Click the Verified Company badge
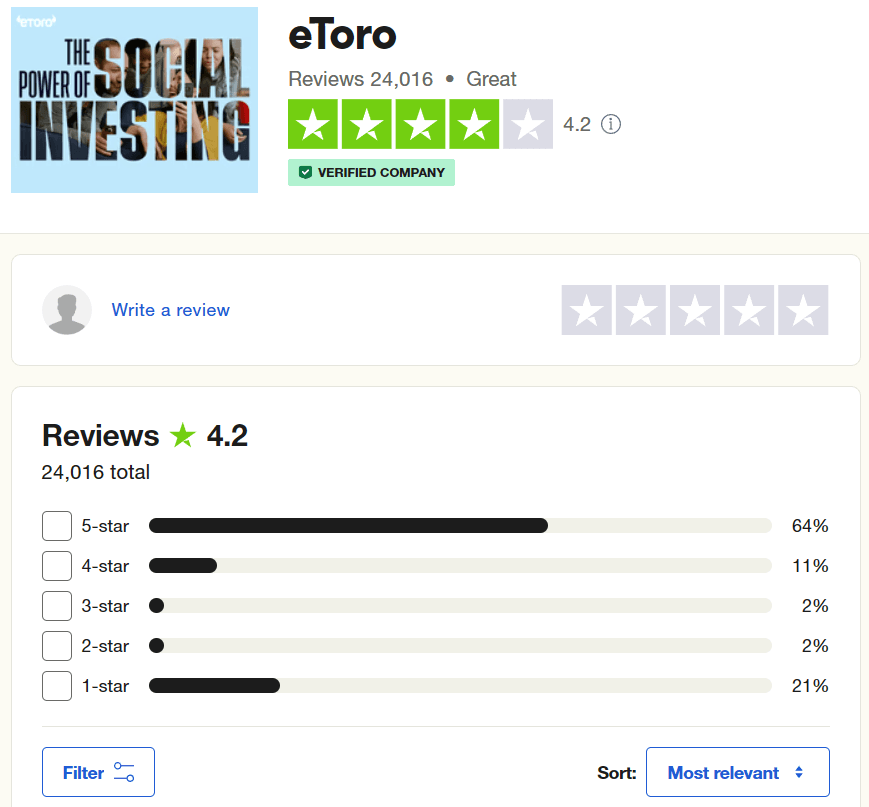 coord(371,173)
